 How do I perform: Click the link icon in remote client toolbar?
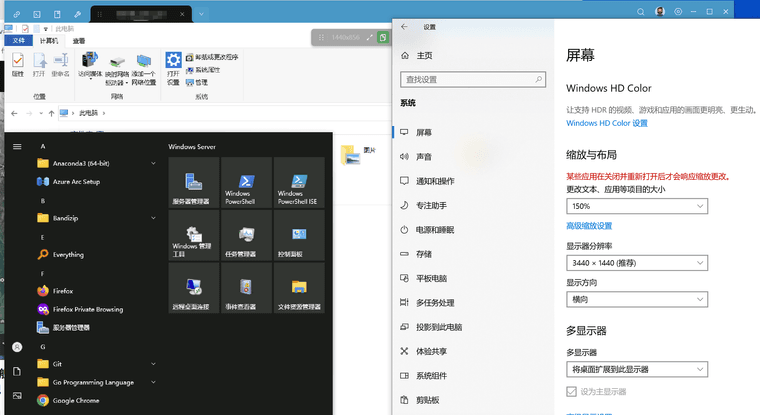[16, 14]
